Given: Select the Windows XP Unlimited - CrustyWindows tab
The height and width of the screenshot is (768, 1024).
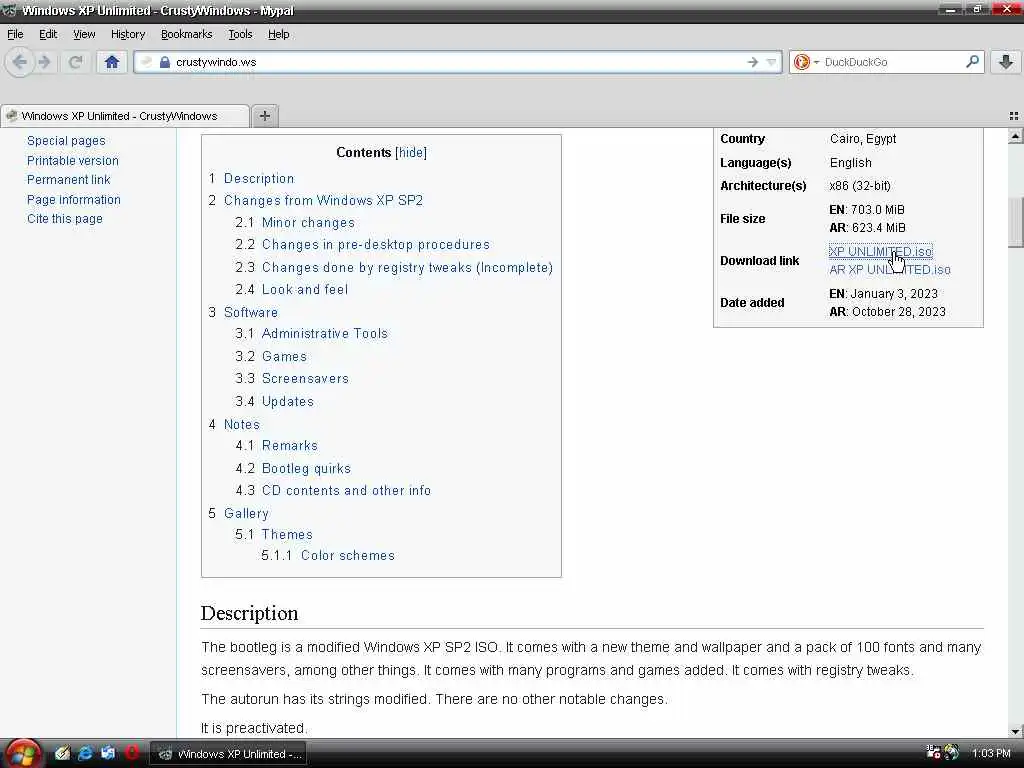Looking at the screenshot, I should [x=124, y=116].
